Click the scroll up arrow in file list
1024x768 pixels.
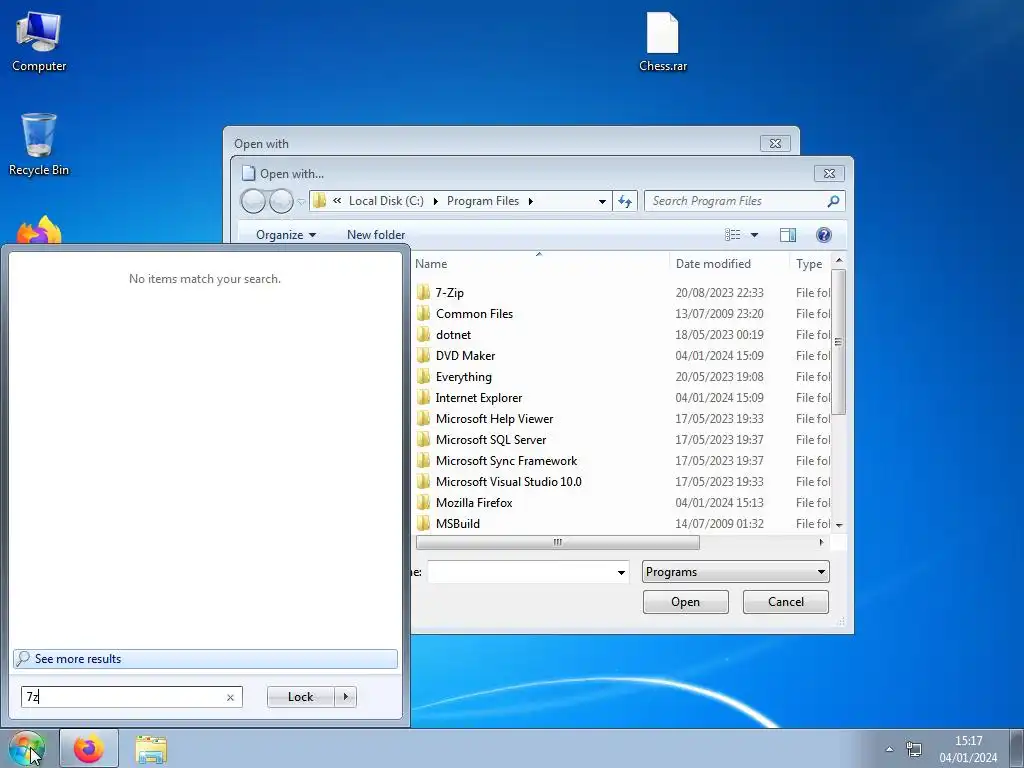[839, 260]
